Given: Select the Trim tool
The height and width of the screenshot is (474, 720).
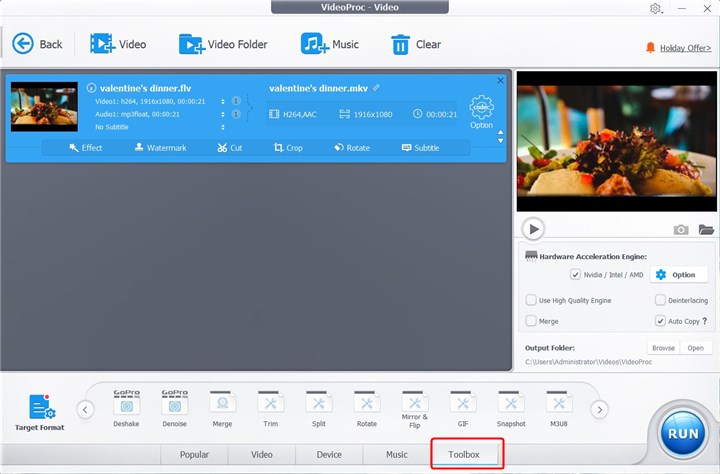Looking at the screenshot, I should coord(270,408).
